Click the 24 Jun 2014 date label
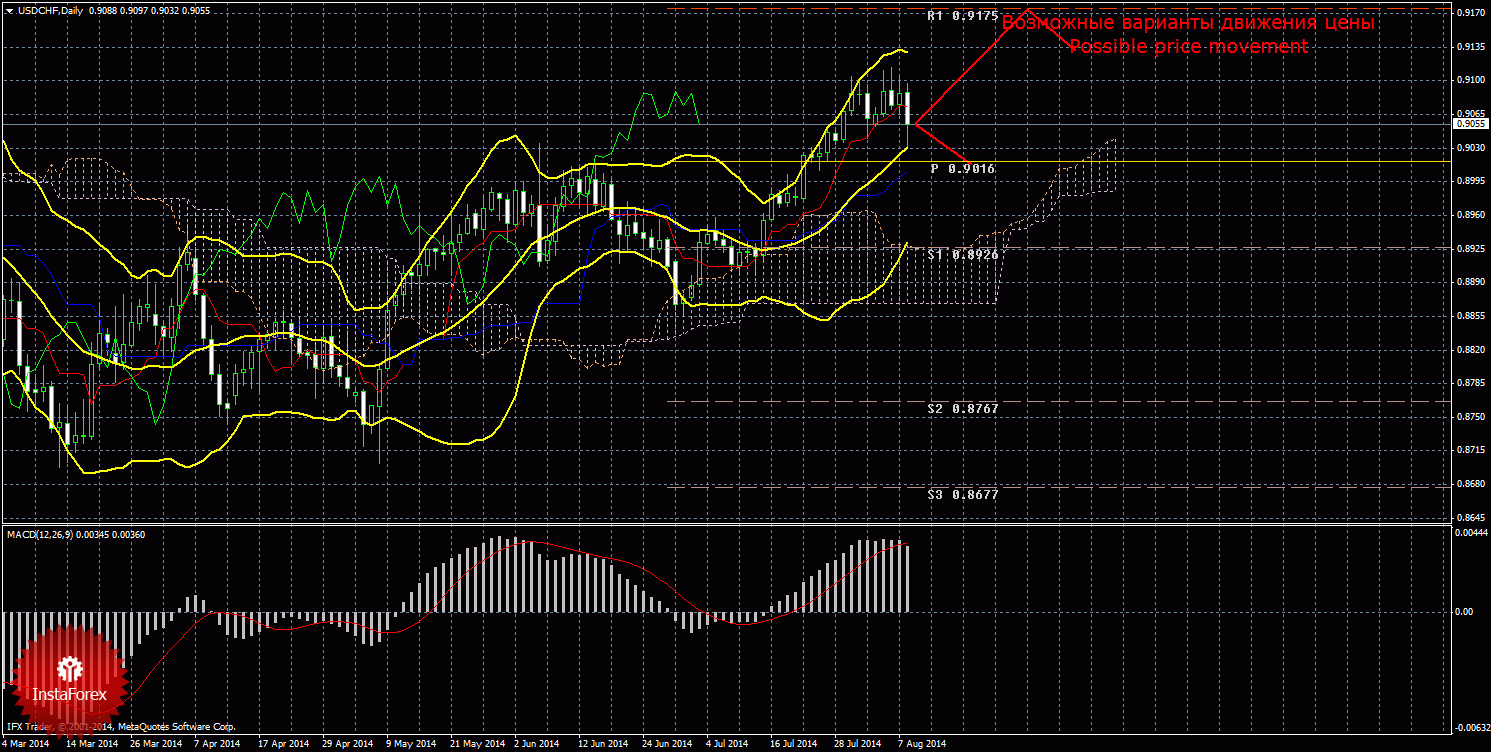 click(x=667, y=744)
